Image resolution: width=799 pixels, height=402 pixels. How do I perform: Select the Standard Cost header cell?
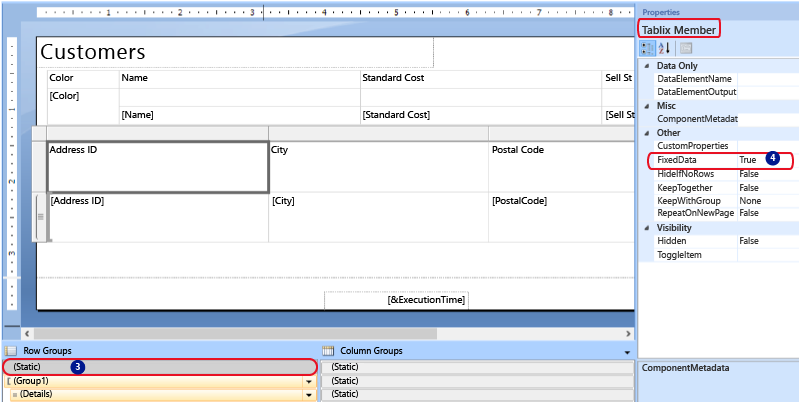pyautogui.click(x=481, y=79)
